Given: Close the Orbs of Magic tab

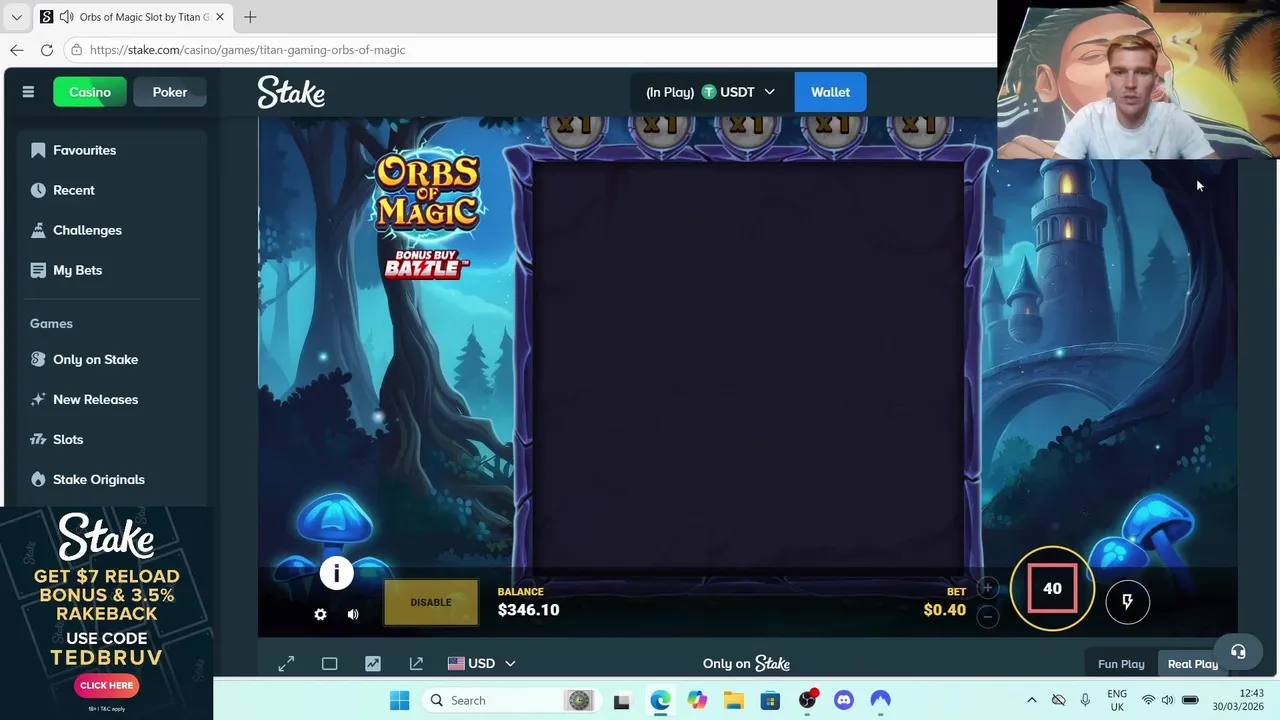Looking at the screenshot, I should (x=220, y=17).
